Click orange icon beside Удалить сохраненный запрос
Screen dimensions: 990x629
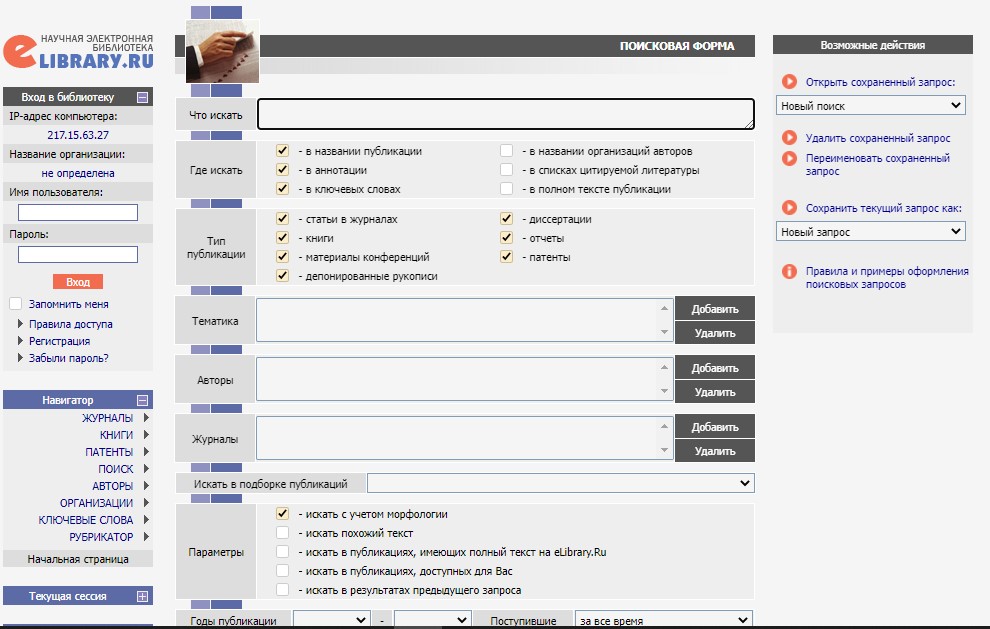(789, 138)
